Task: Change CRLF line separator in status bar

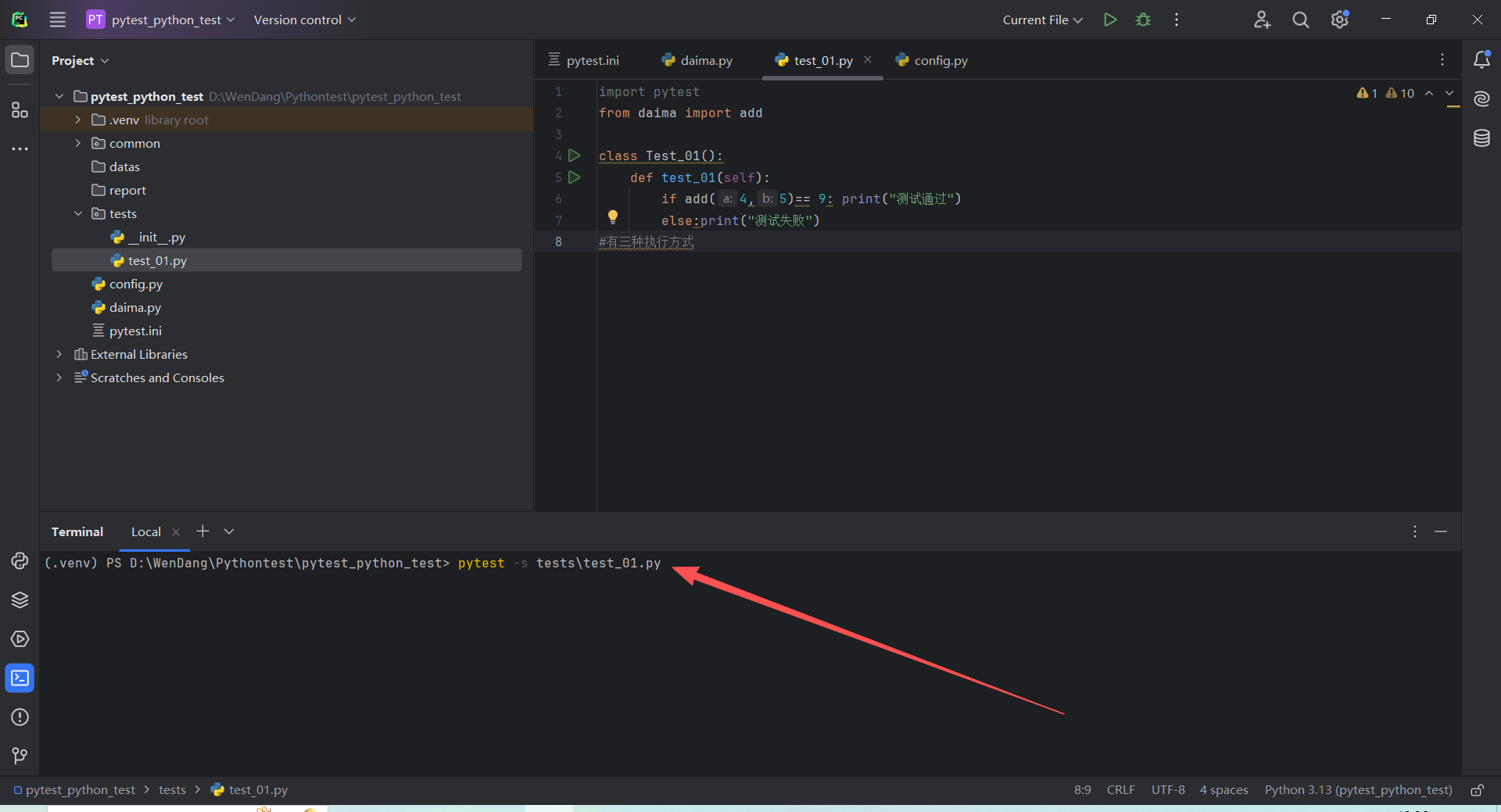Action: tap(1120, 790)
